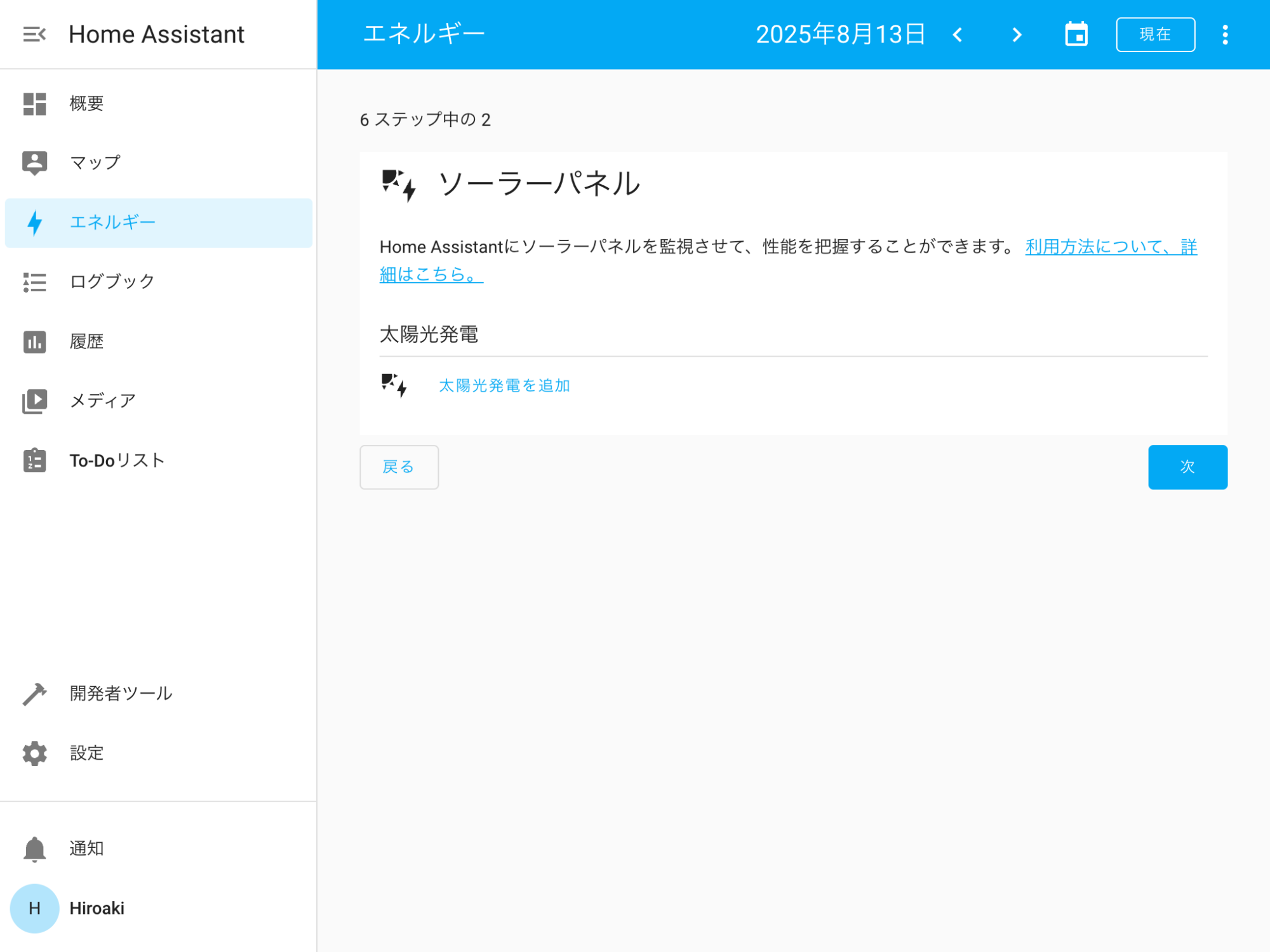Click the 設定 gear icon
The height and width of the screenshot is (952, 1270).
(34, 753)
